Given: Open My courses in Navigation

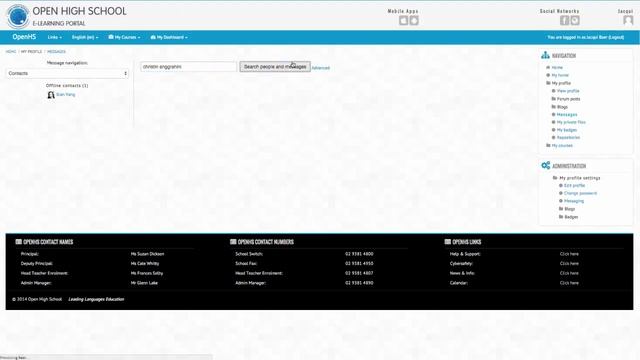Looking at the screenshot, I should click(x=562, y=146).
